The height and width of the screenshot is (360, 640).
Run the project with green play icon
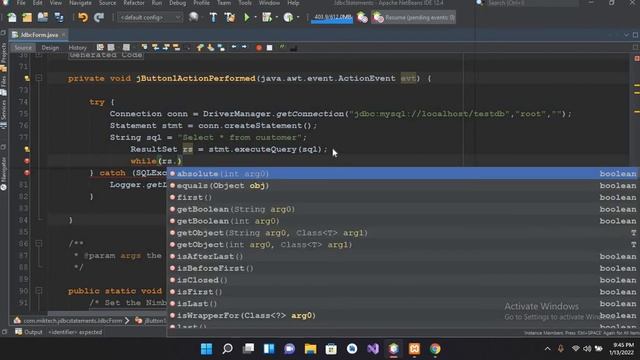pyautogui.click(x=247, y=18)
